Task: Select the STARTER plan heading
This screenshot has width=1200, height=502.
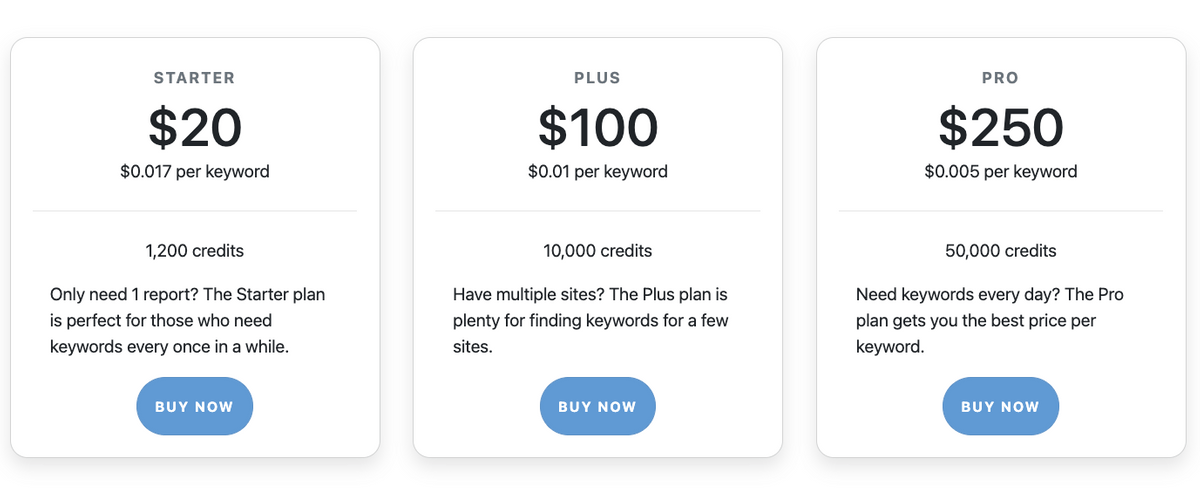Action: [194, 78]
